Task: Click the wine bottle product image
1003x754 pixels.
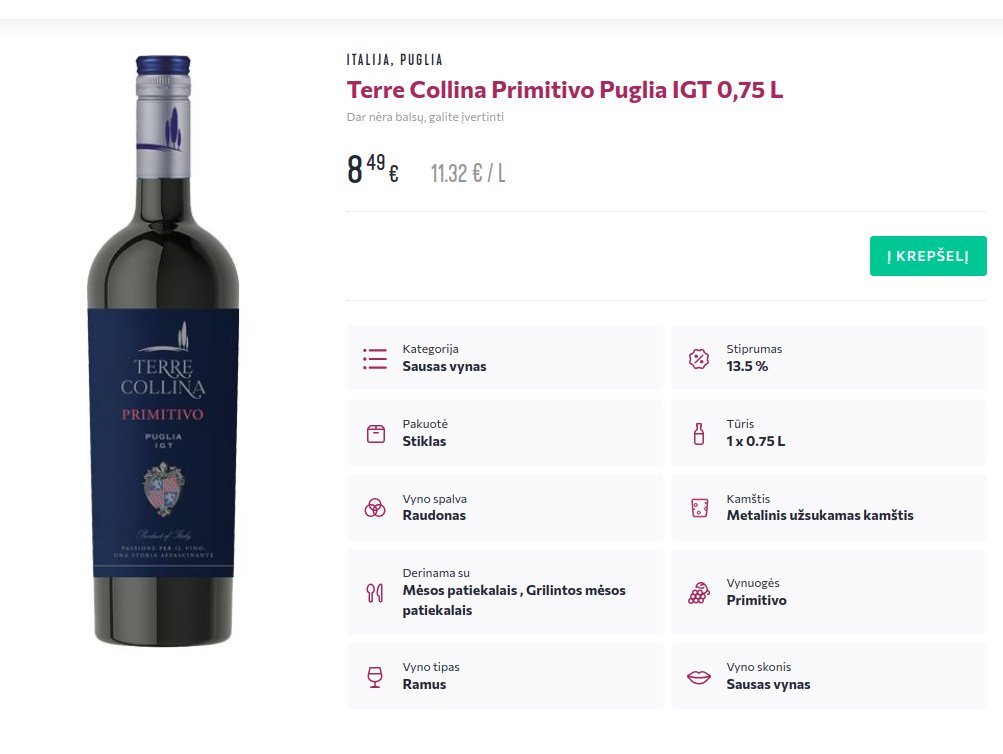Action: click(x=163, y=350)
